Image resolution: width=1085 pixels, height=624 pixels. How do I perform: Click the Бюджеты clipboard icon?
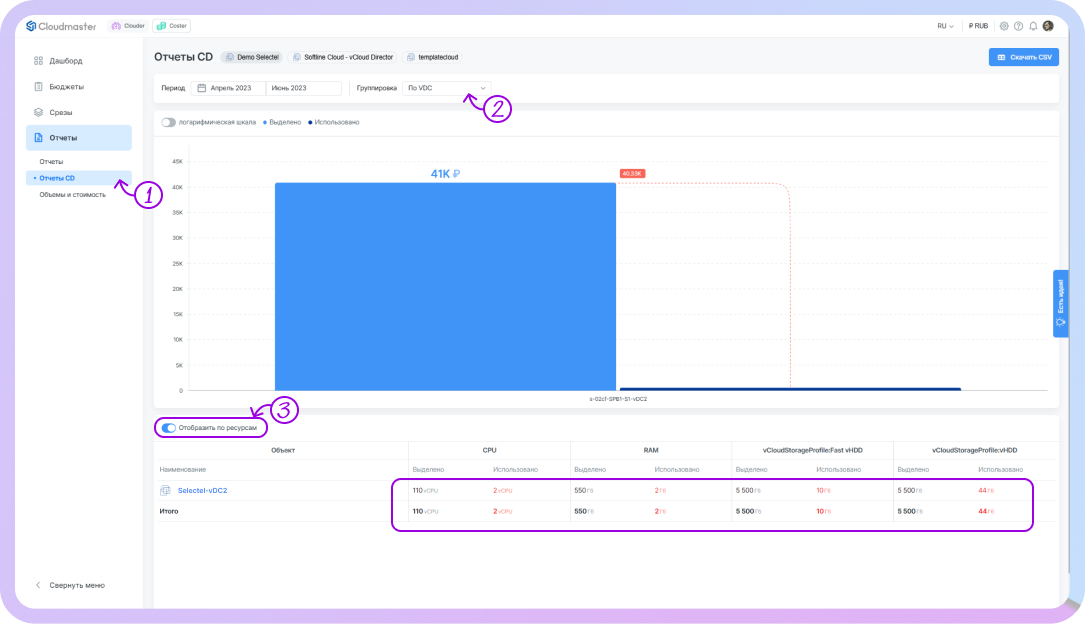click(x=39, y=87)
